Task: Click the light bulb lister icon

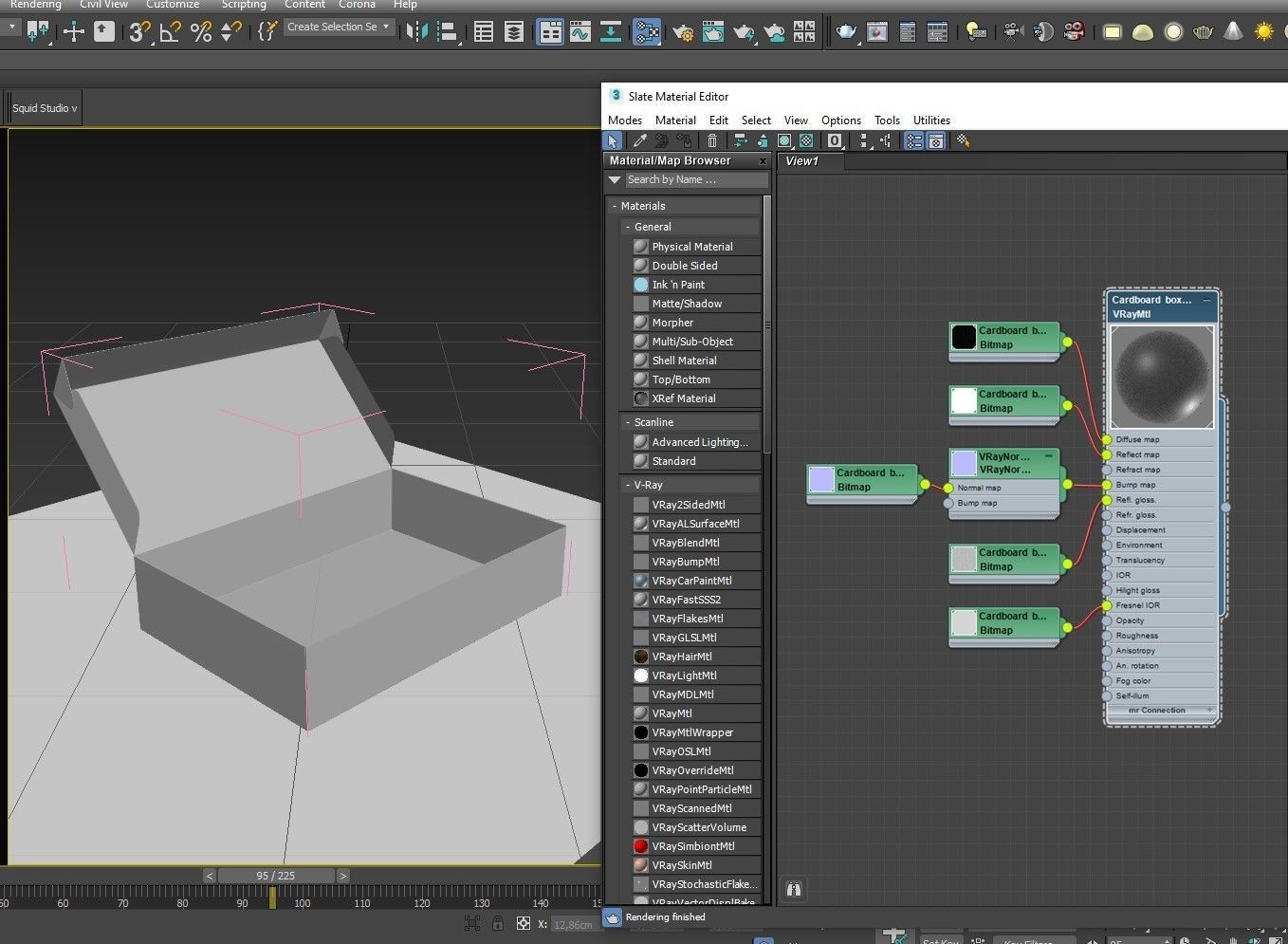Action: click(x=976, y=31)
